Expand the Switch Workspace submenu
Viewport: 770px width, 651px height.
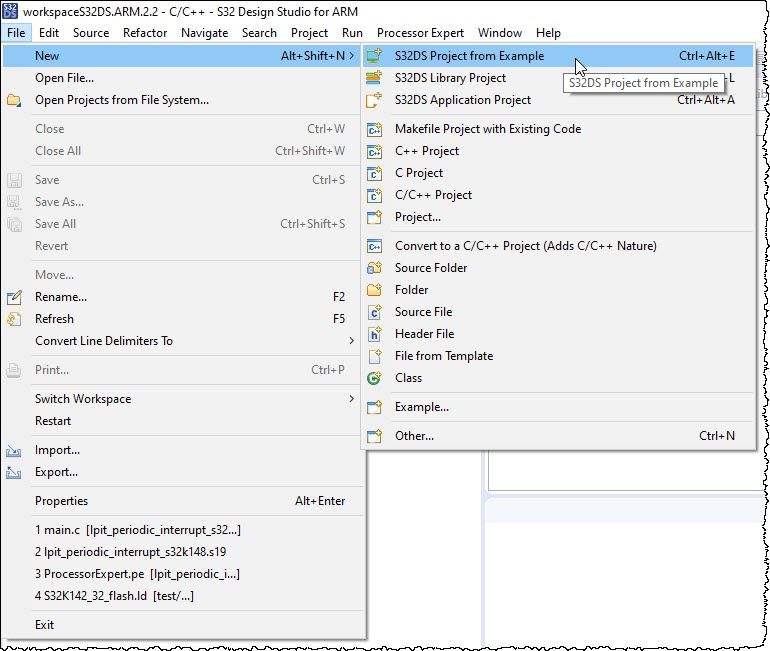tap(352, 398)
